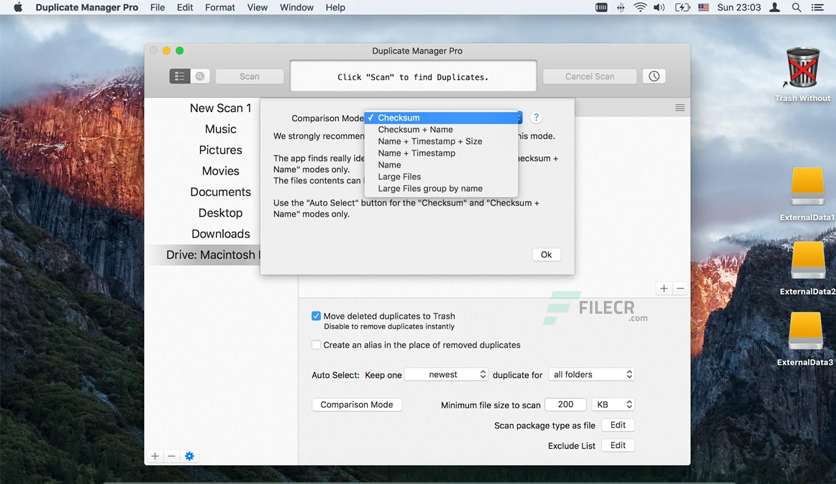Select Name + Timestamp mode
Image resolution: width=836 pixels, height=484 pixels.
(x=441, y=153)
